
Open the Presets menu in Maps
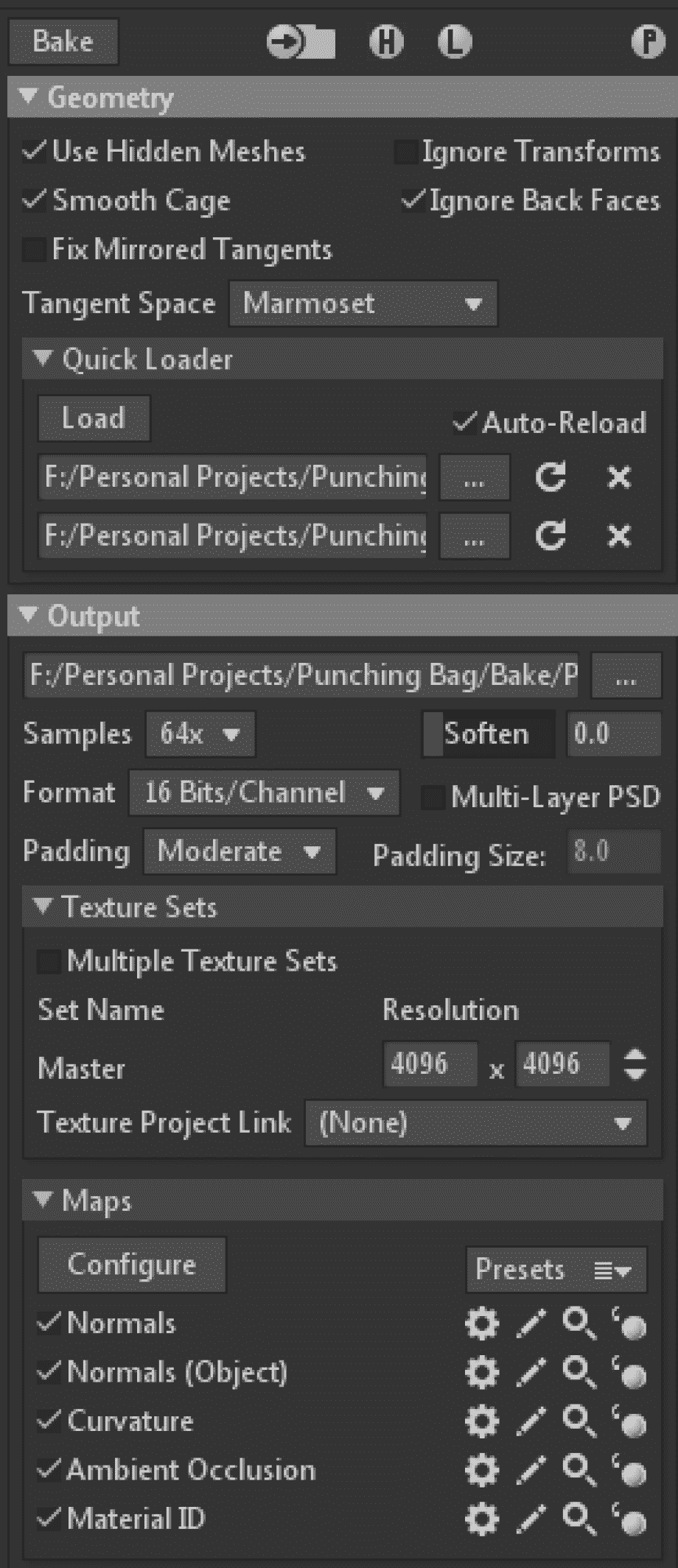(556, 1270)
